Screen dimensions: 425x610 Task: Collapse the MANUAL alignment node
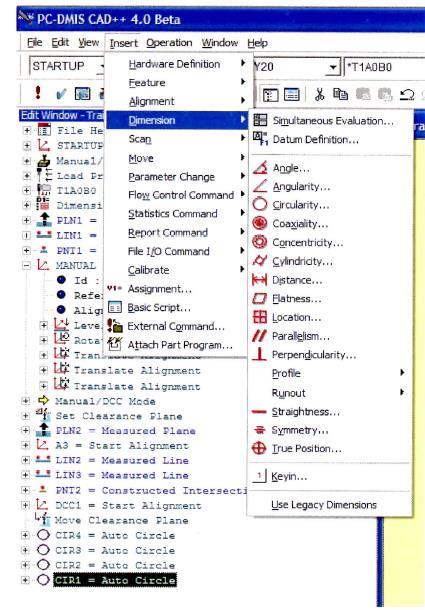tap(26, 265)
